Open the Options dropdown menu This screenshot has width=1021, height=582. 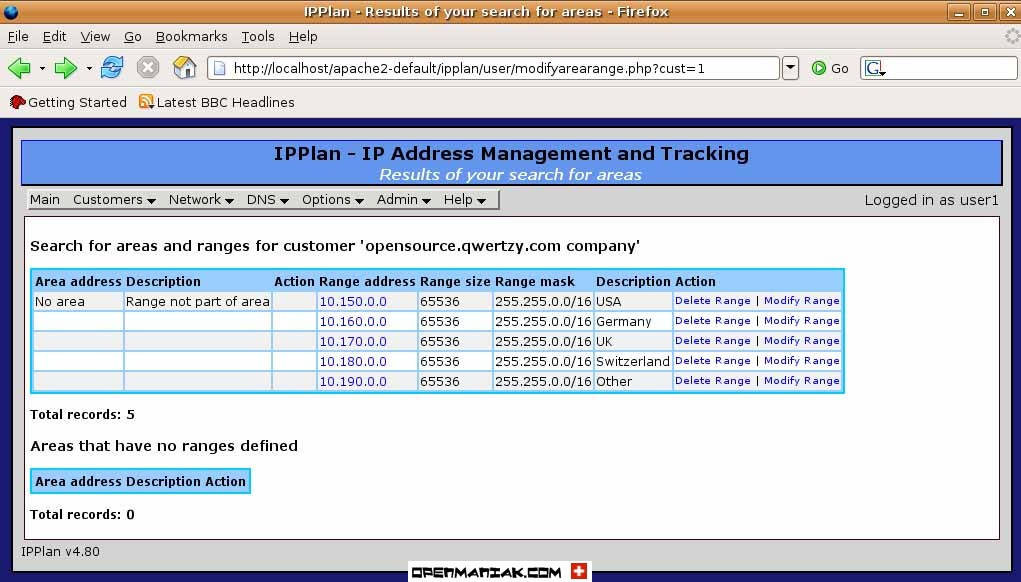tap(332, 200)
